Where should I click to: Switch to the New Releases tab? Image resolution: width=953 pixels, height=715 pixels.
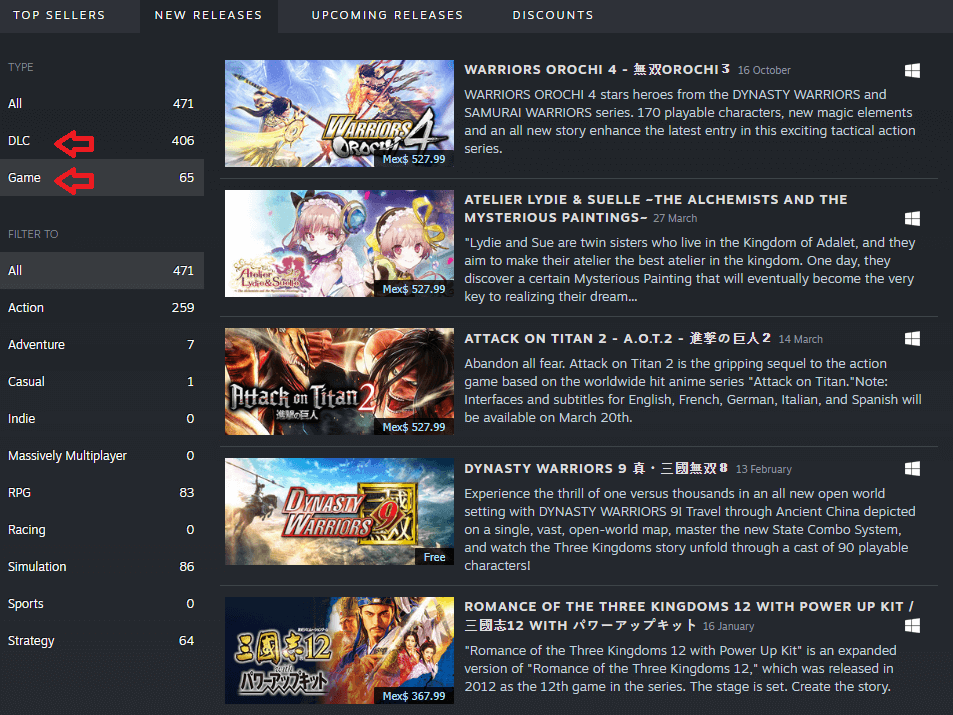pyautogui.click(x=208, y=15)
